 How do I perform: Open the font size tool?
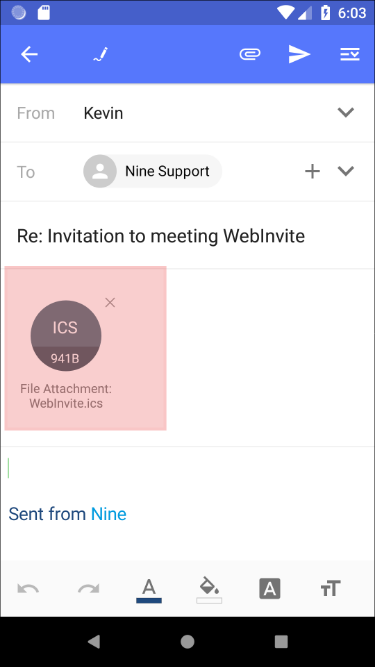(330, 589)
